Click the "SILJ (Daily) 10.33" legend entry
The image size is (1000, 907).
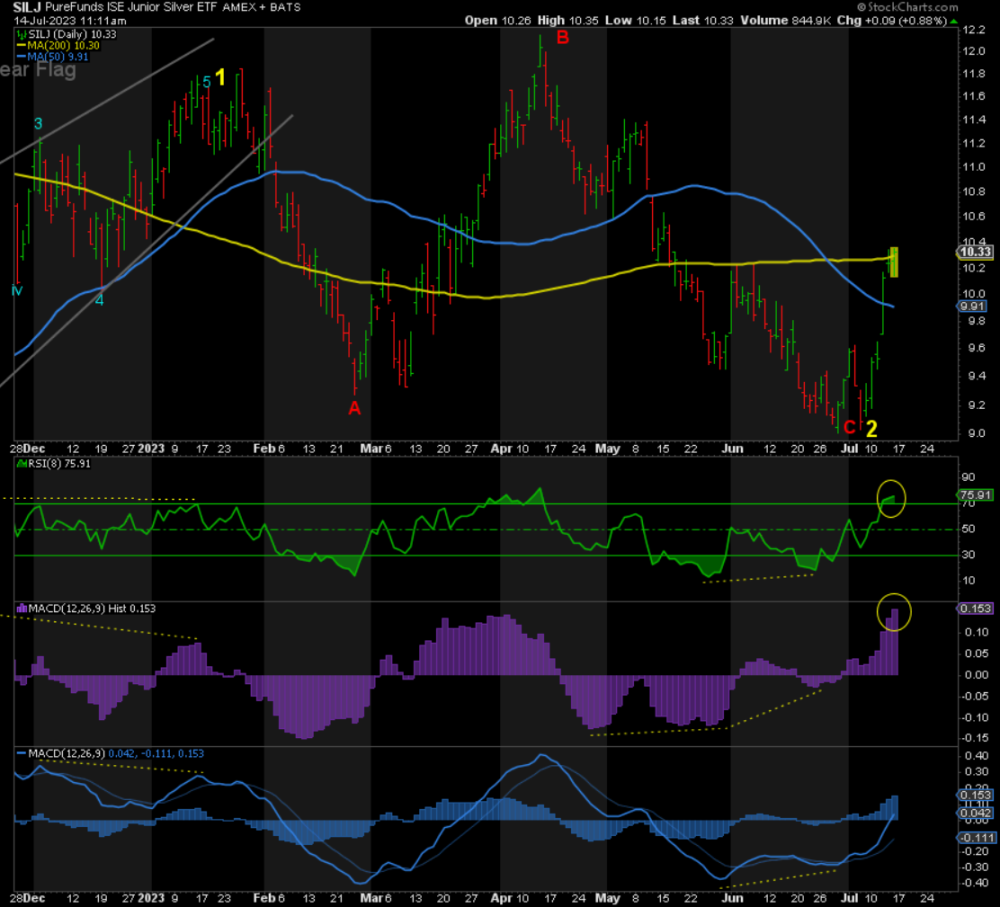(67, 34)
